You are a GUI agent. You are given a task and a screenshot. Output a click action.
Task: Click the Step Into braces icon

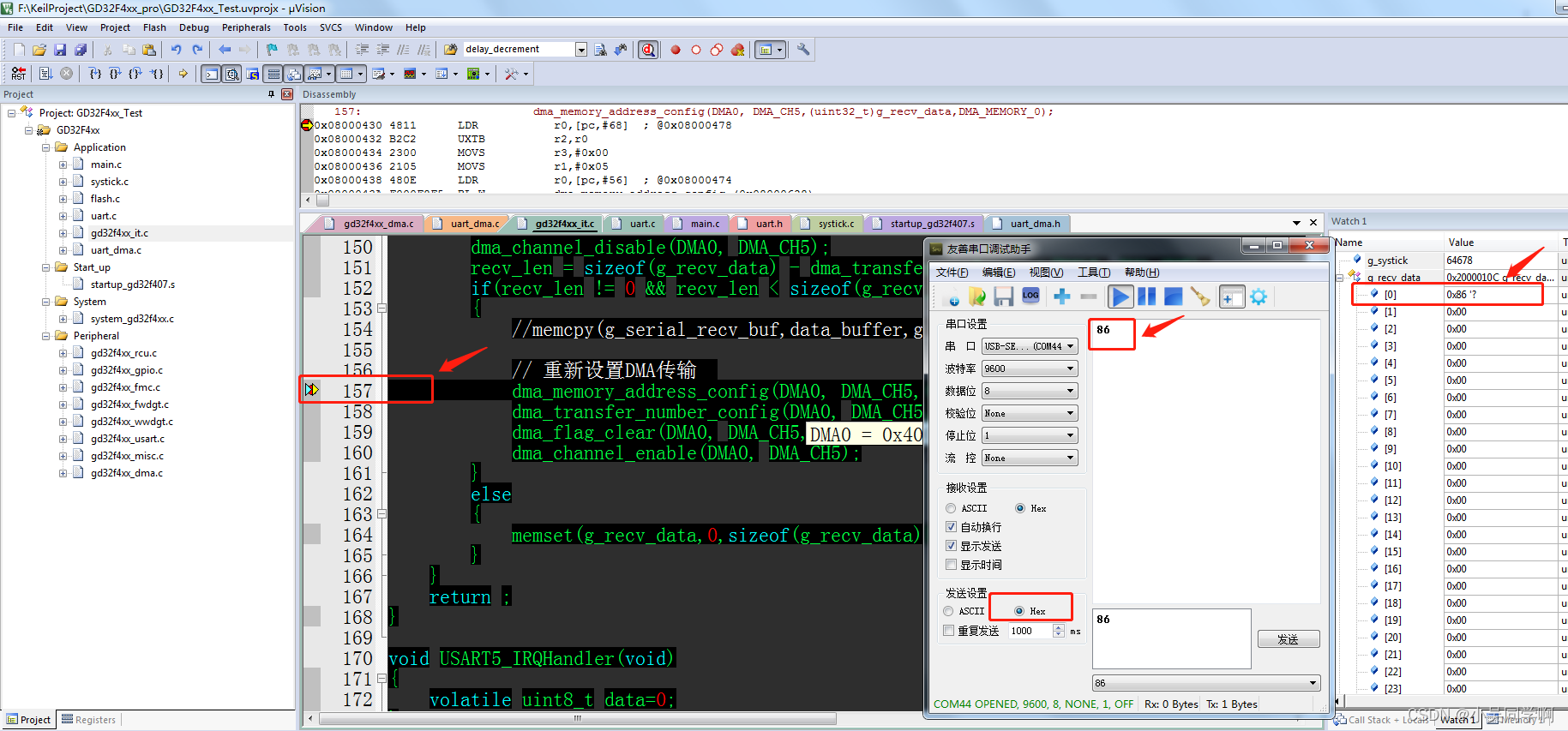click(95, 74)
